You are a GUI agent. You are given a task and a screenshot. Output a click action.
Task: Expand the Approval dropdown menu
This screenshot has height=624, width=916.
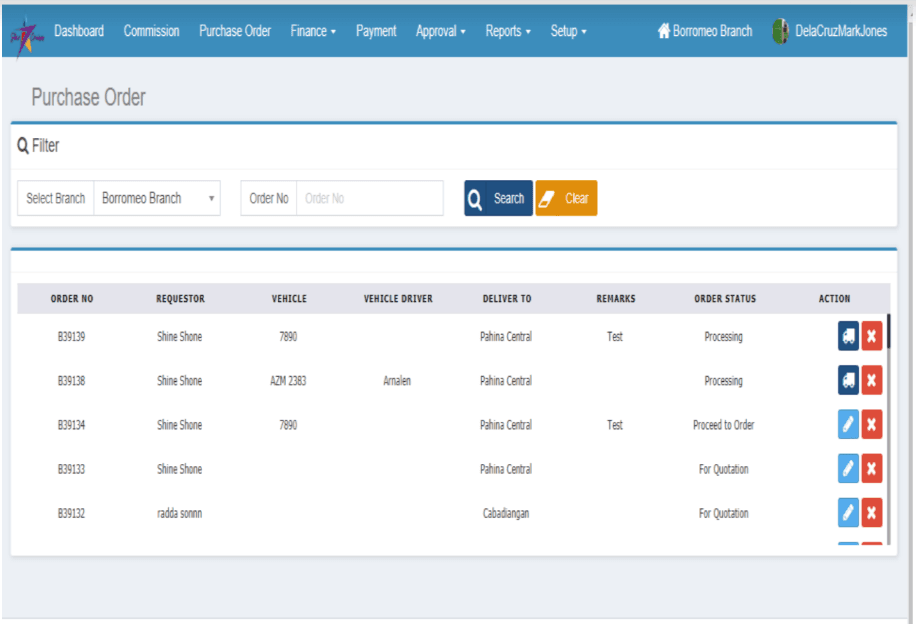(x=440, y=31)
